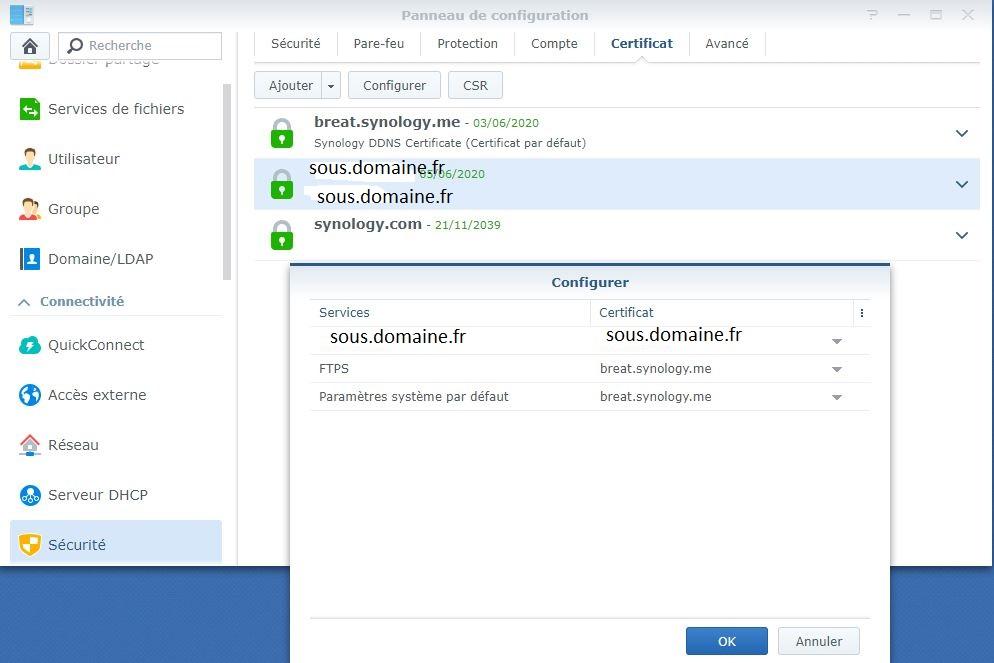Open Paramètres système par défaut certificate dropdown

point(836,397)
